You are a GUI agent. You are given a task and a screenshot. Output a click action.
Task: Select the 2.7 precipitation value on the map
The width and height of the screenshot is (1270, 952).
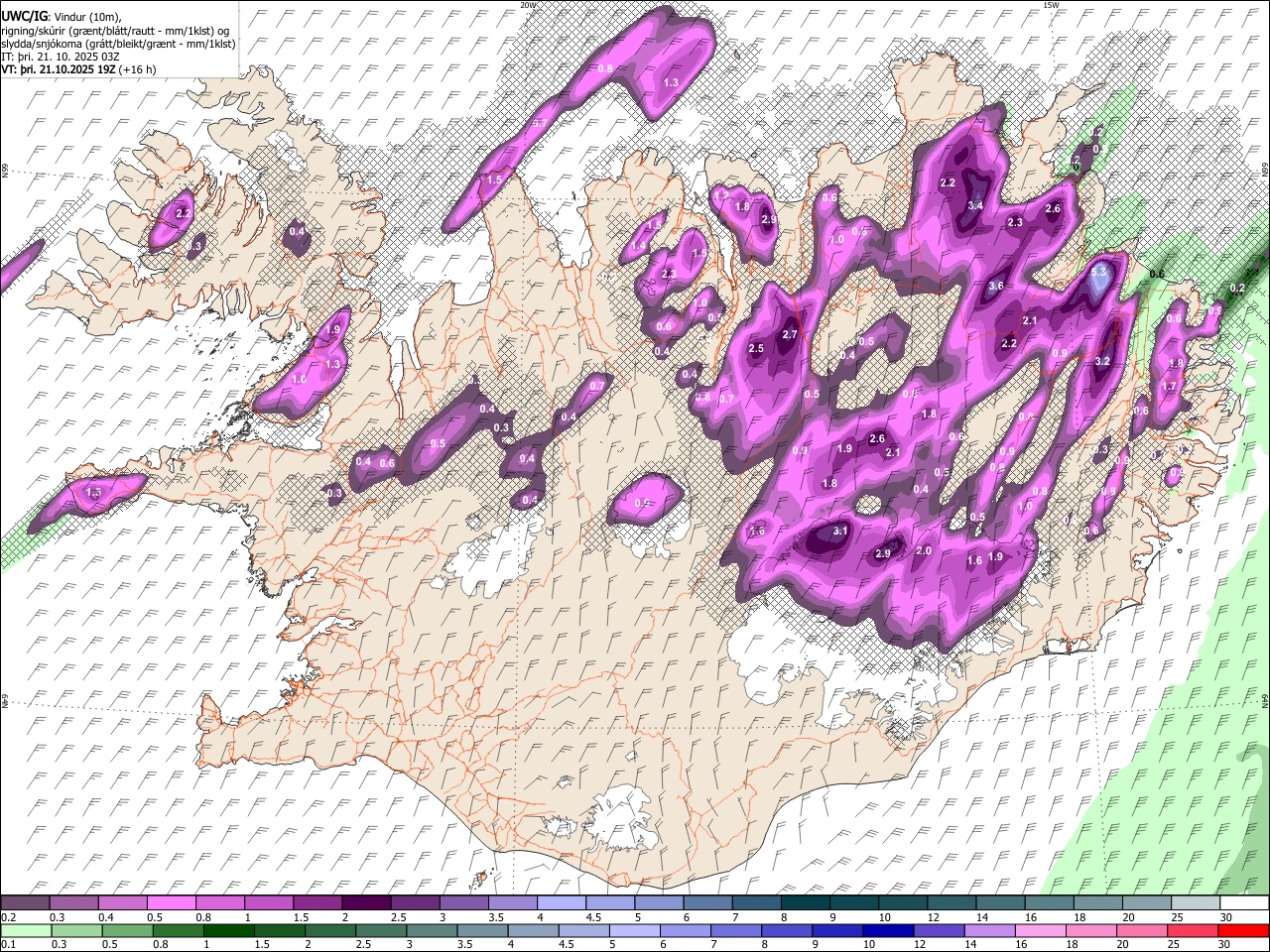[x=790, y=335]
